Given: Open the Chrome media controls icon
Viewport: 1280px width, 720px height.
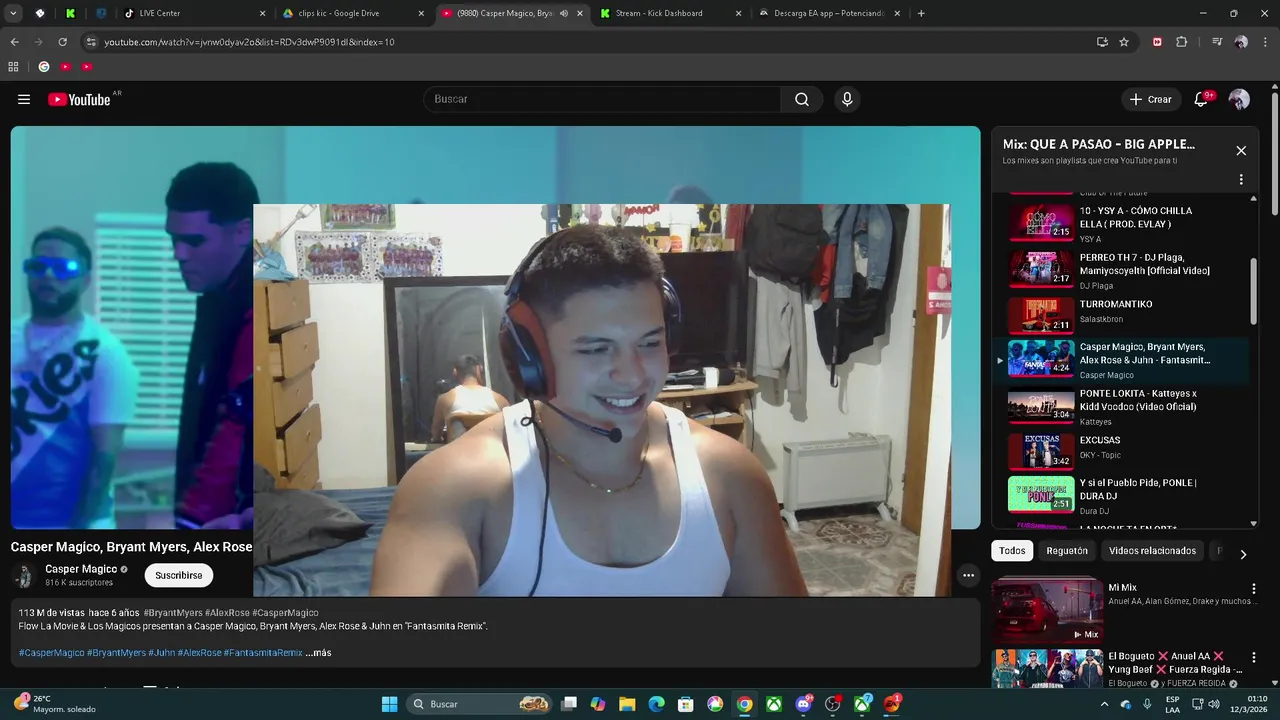Looking at the screenshot, I should point(1217,42).
